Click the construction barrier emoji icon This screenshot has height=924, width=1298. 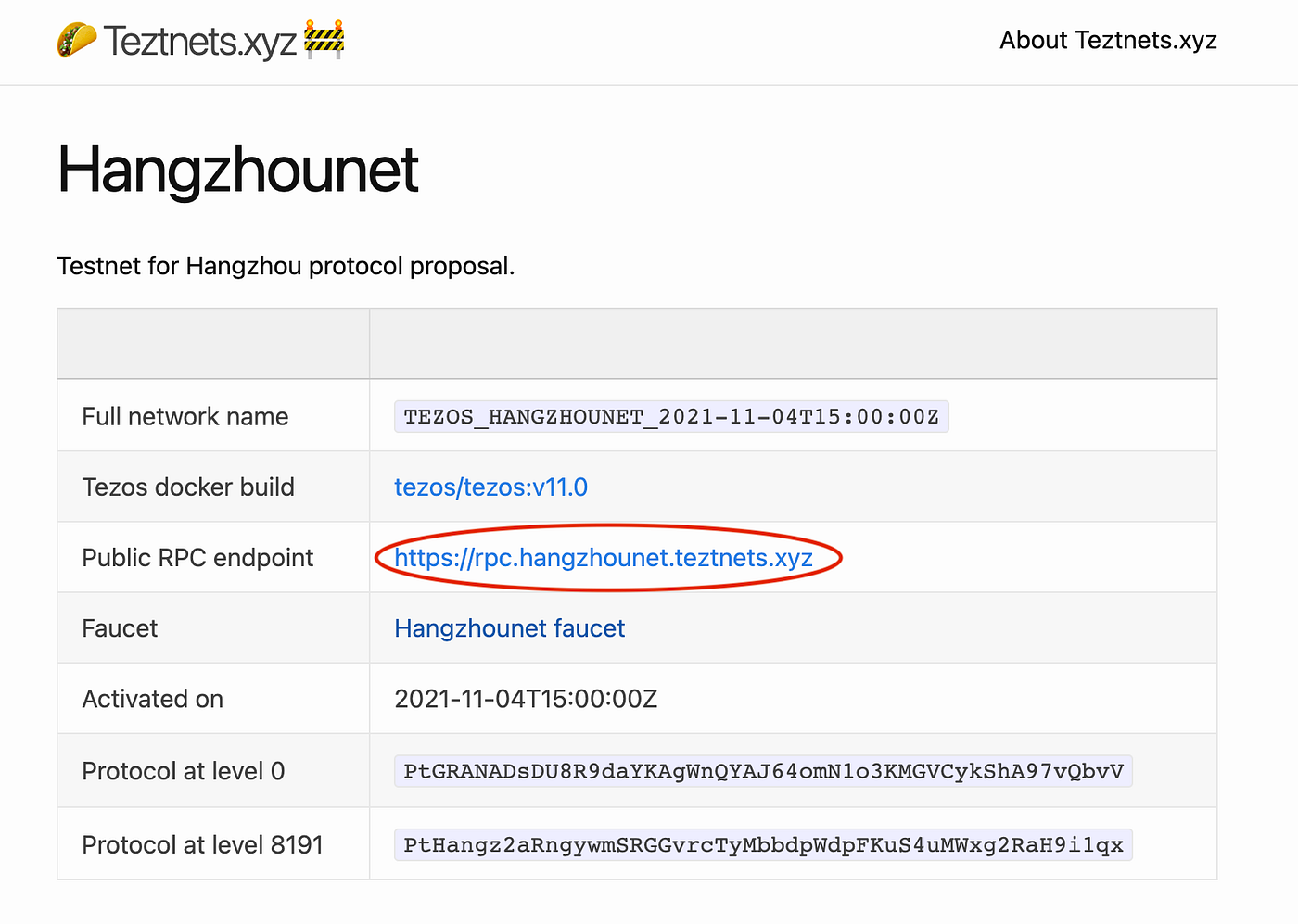324,40
